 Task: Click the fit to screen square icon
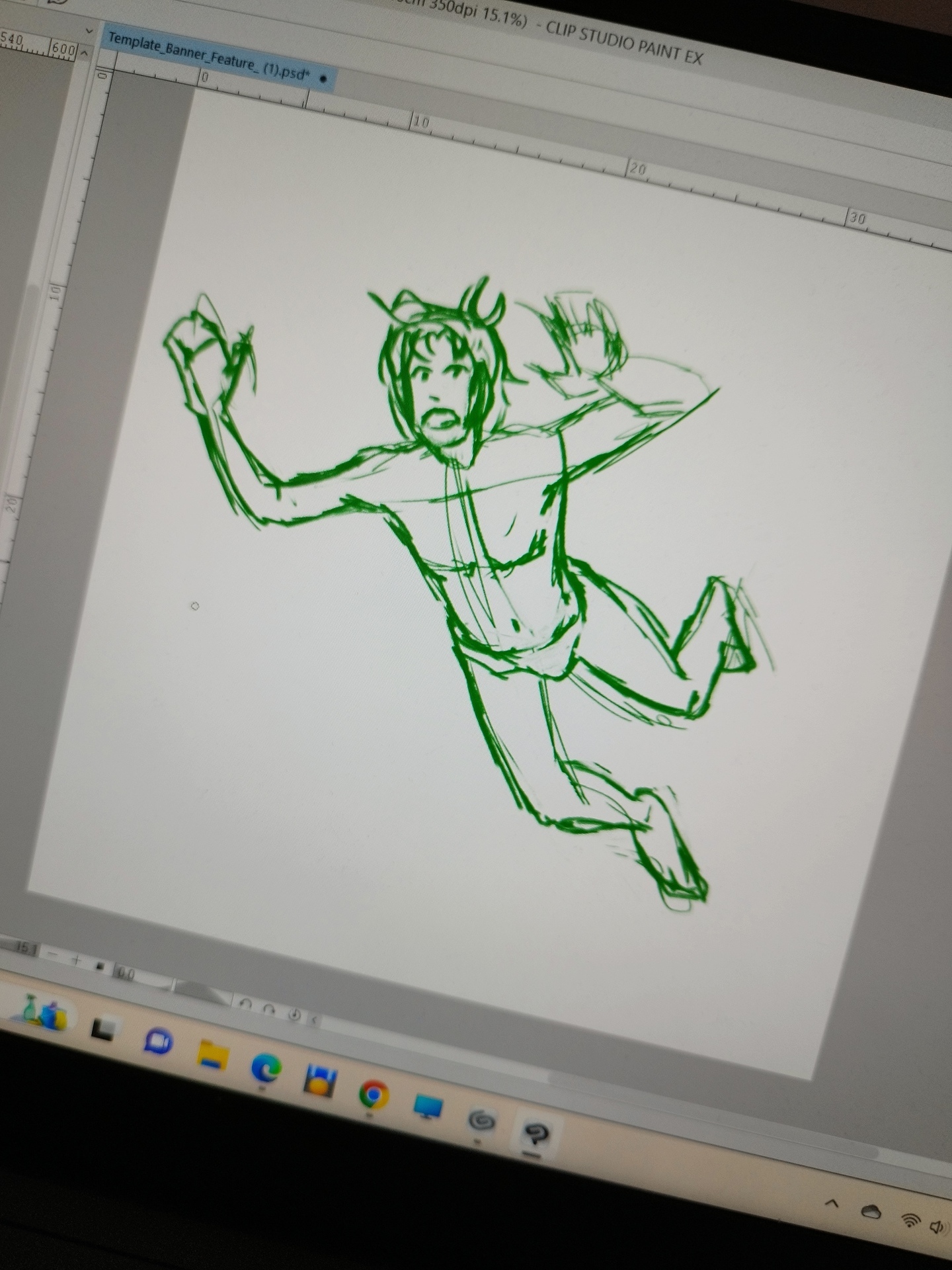(100, 966)
